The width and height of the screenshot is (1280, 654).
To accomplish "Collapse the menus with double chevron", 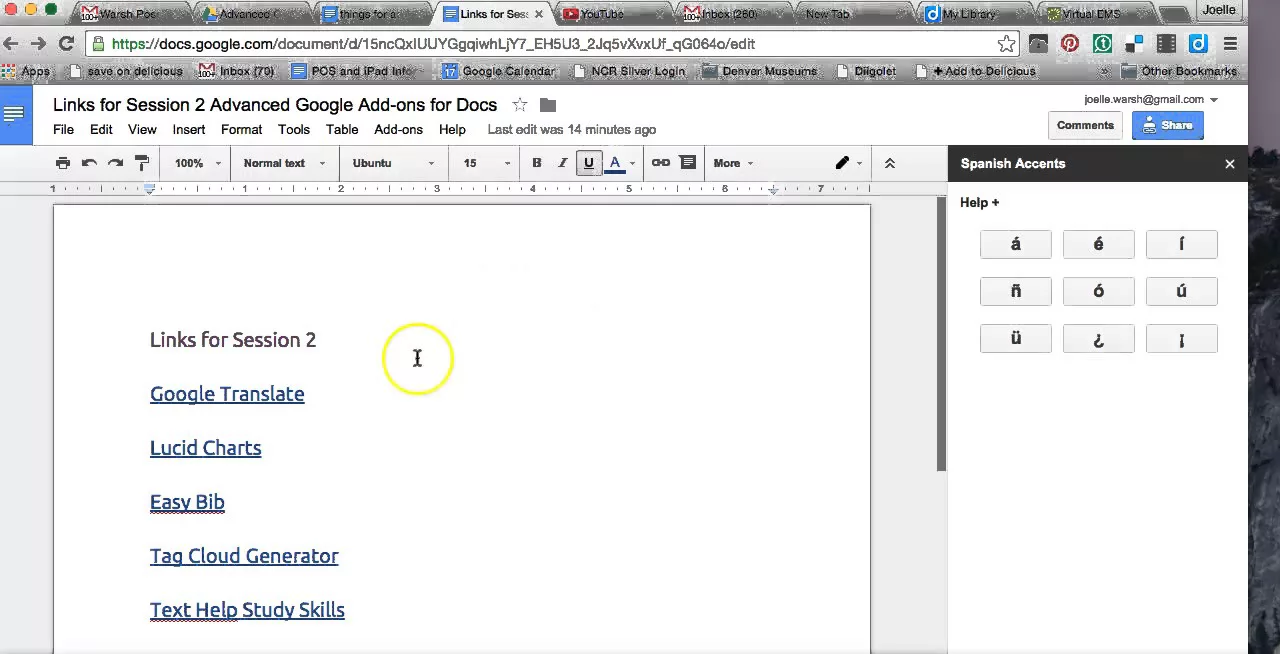I will point(889,163).
